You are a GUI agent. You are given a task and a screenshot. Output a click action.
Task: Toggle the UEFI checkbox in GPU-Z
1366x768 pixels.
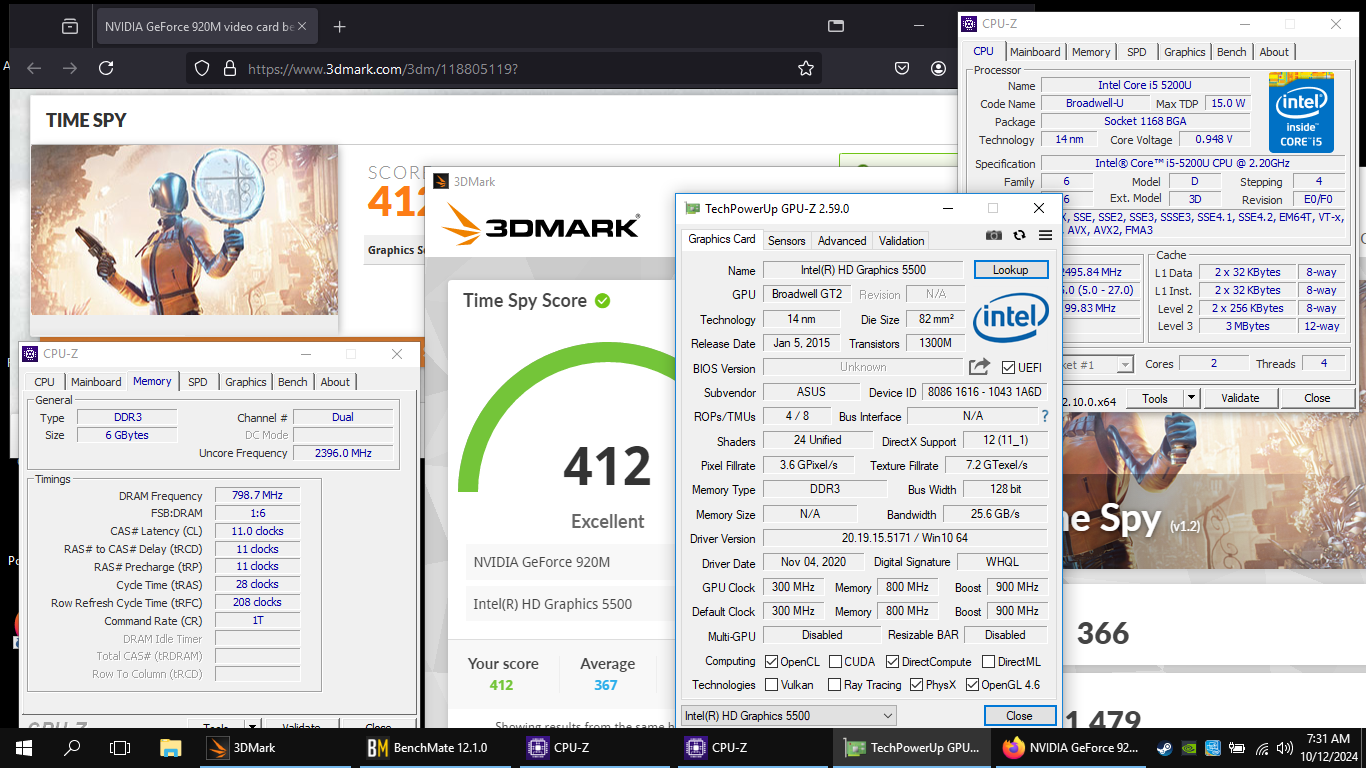click(1008, 367)
